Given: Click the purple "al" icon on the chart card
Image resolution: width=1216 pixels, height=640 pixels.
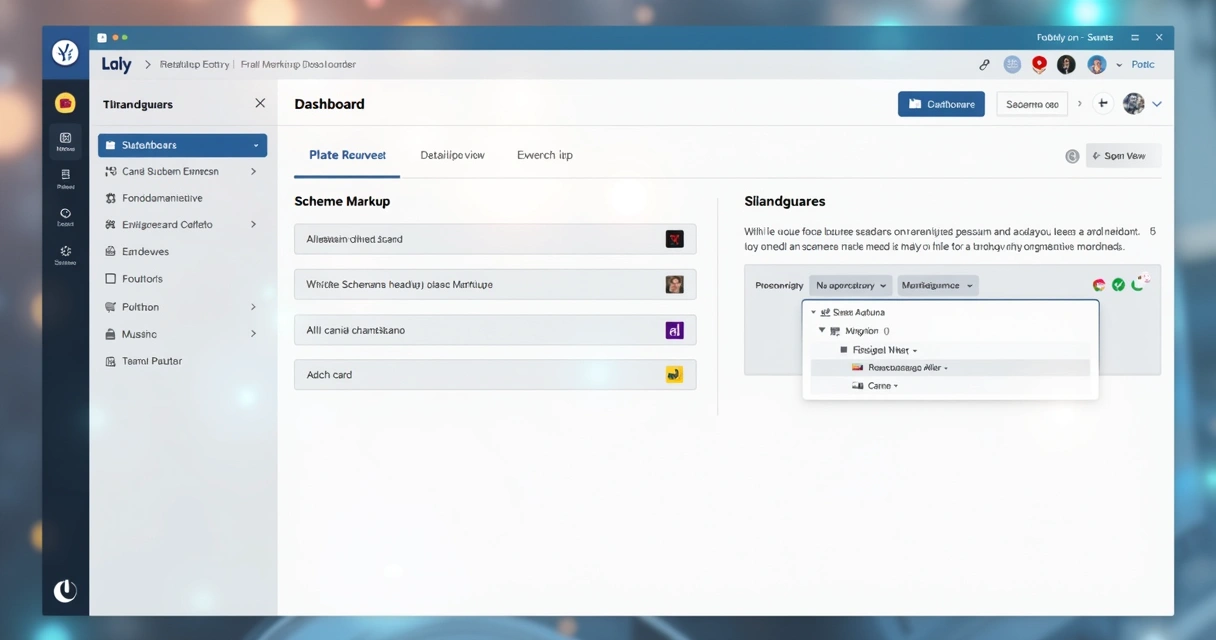Looking at the screenshot, I should tap(676, 329).
